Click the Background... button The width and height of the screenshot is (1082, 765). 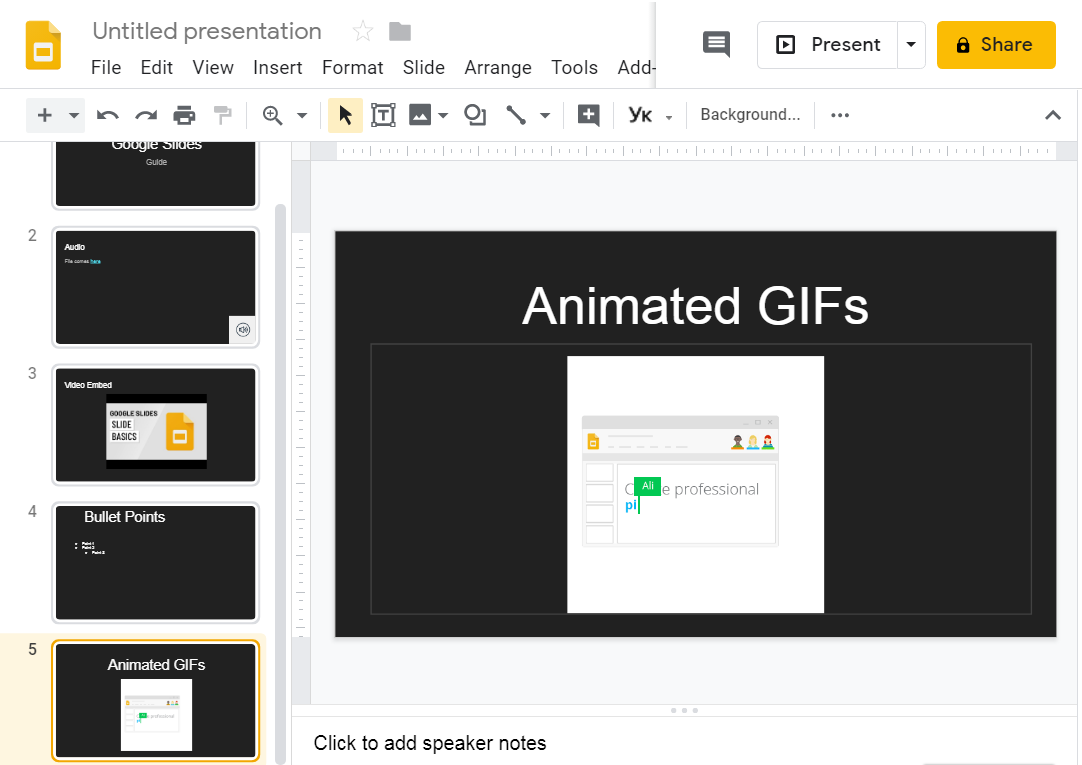click(x=750, y=115)
